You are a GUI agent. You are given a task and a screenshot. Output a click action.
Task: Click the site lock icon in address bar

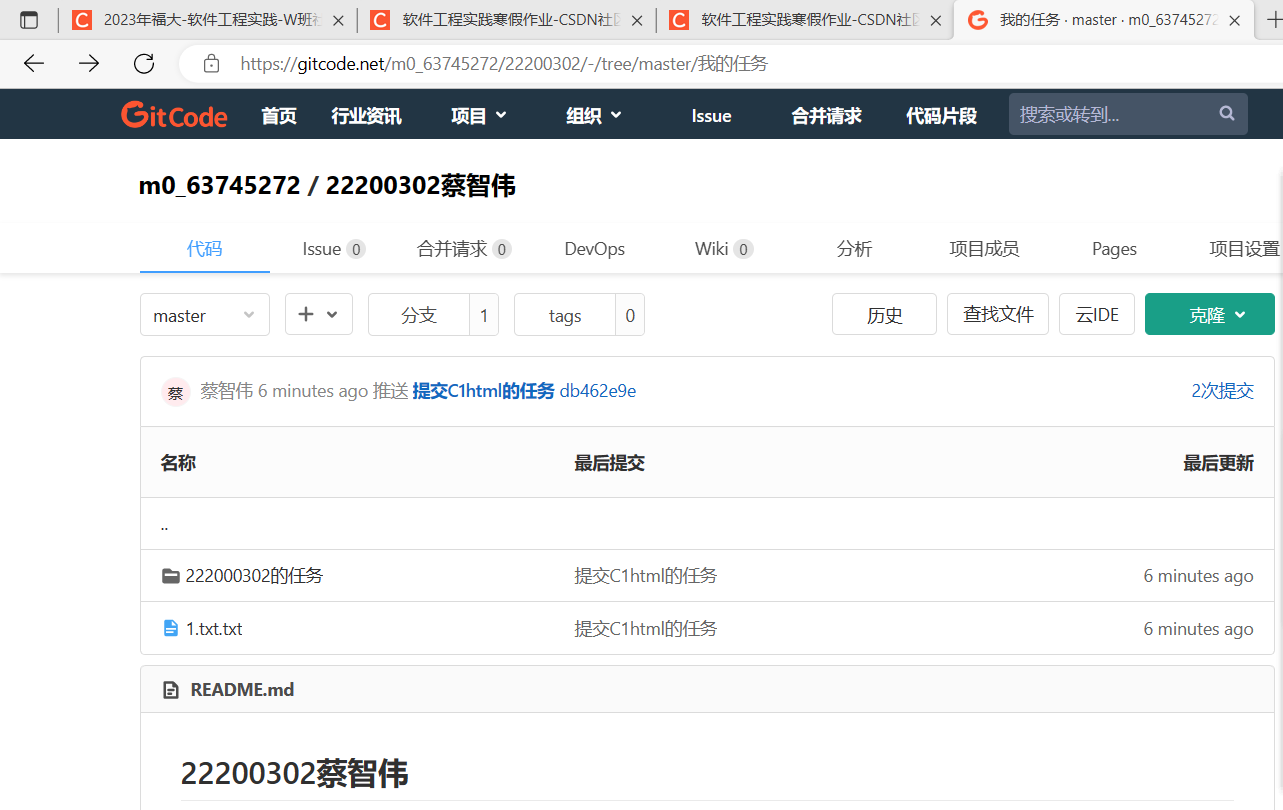tap(211, 64)
